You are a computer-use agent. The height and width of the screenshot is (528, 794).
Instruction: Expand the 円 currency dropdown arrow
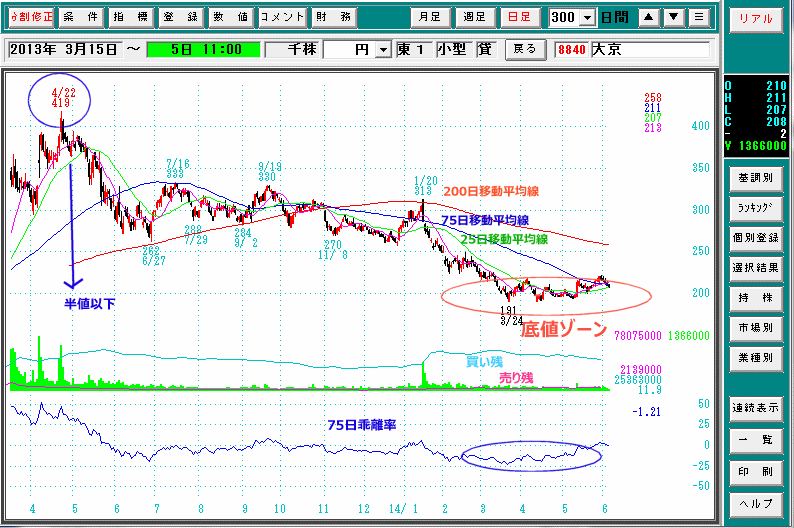pyautogui.click(x=384, y=50)
